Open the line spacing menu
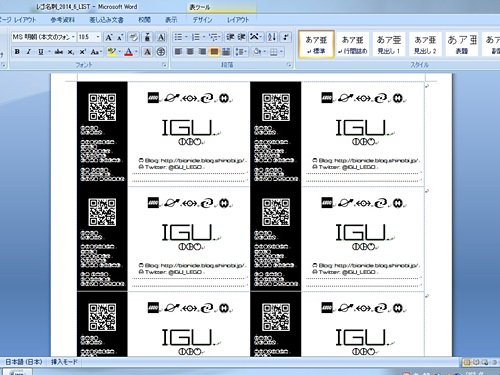The image size is (500, 375). (241, 52)
